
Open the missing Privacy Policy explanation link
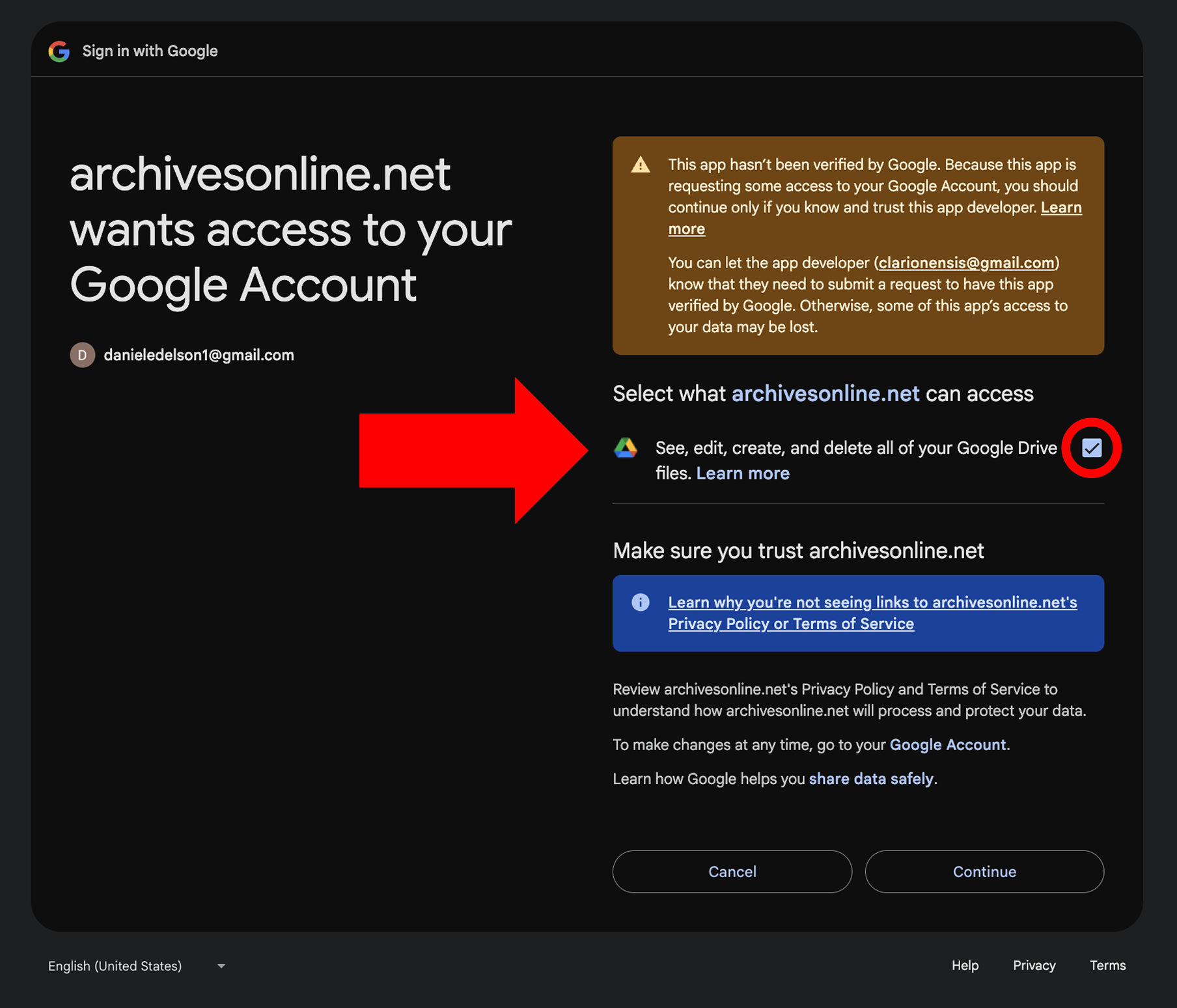click(872, 613)
